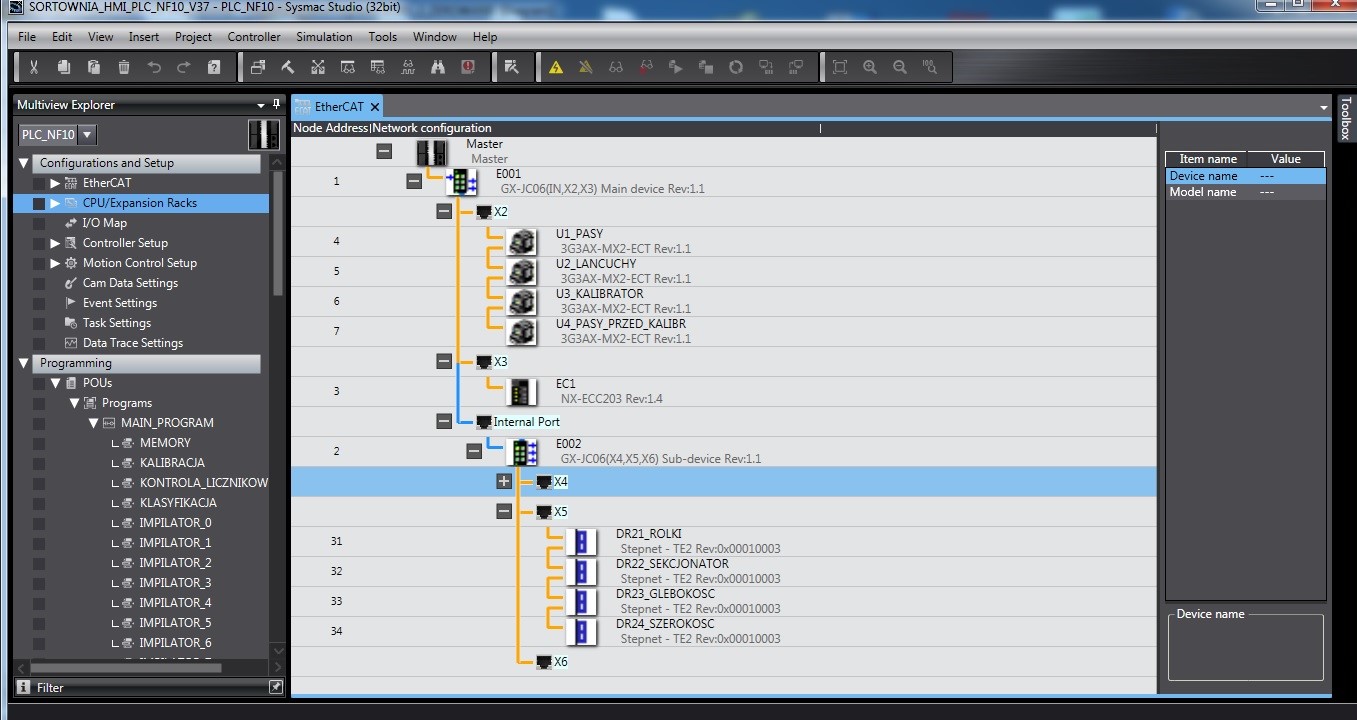Image resolution: width=1357 pixels, height=720 pixels.
Task: Select the Master controller icon
Action: pos(432,152)
